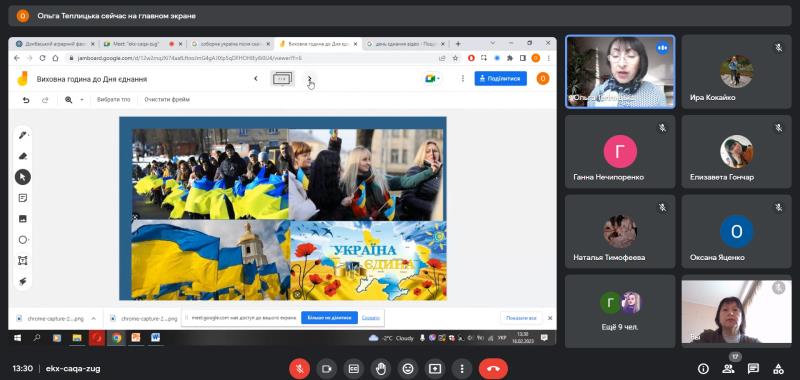The height and width of the screenshot is (380, 800).
Task: Toggle closed captions (CC) button
Action: tap(354, 368)
